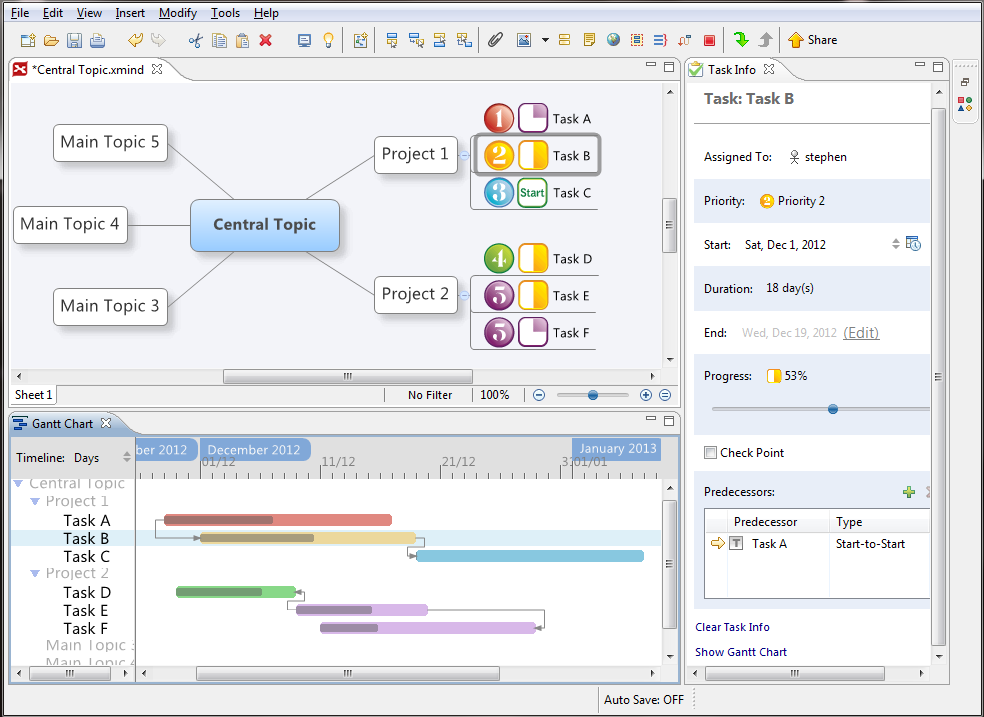This screenshot has width=984, height=717.
Task: Click the light bulb icon in the toolbar
Action: click(327, 40)
